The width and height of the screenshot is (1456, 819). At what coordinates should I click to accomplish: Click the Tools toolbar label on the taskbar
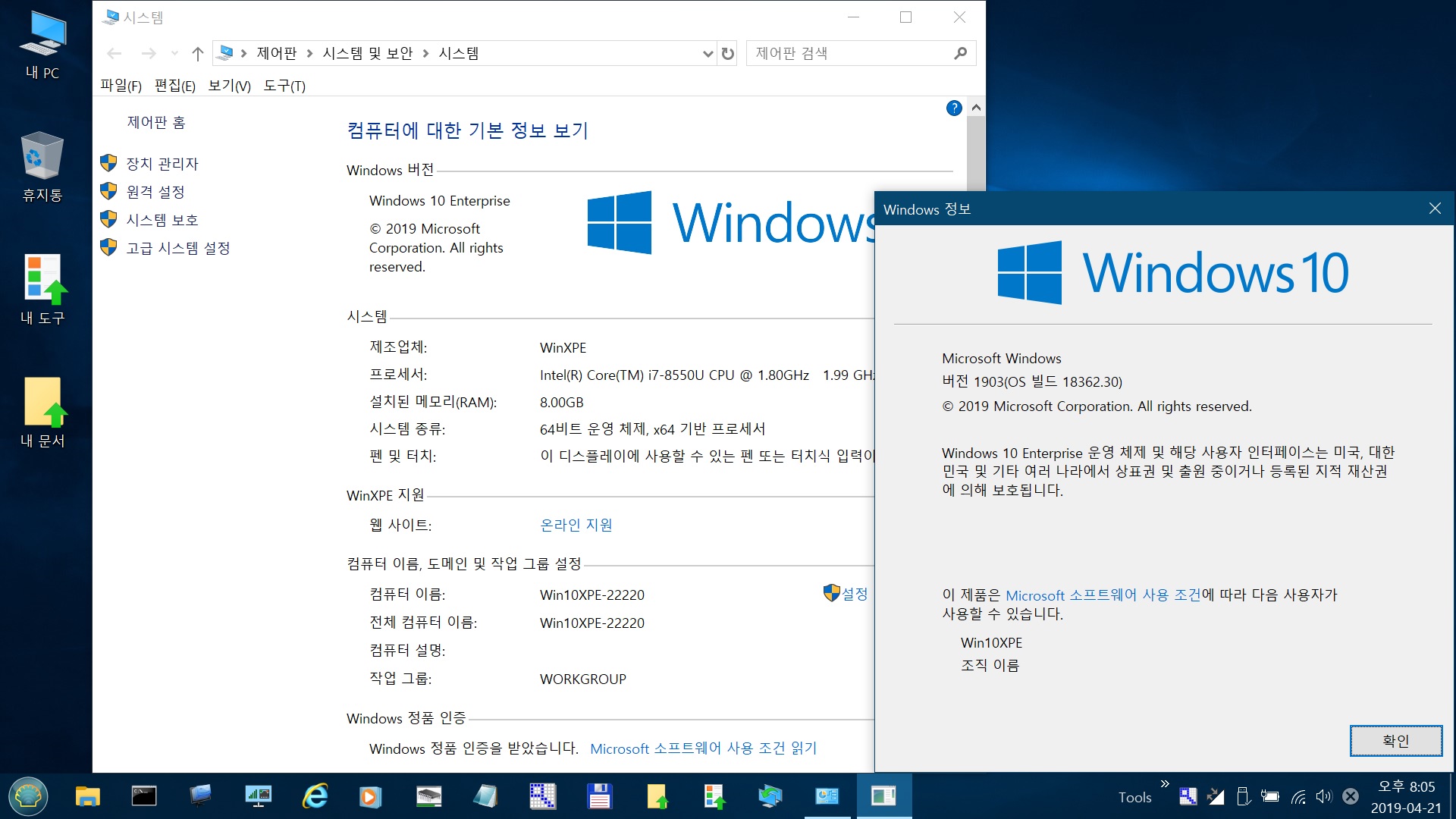coord(1134,797)
